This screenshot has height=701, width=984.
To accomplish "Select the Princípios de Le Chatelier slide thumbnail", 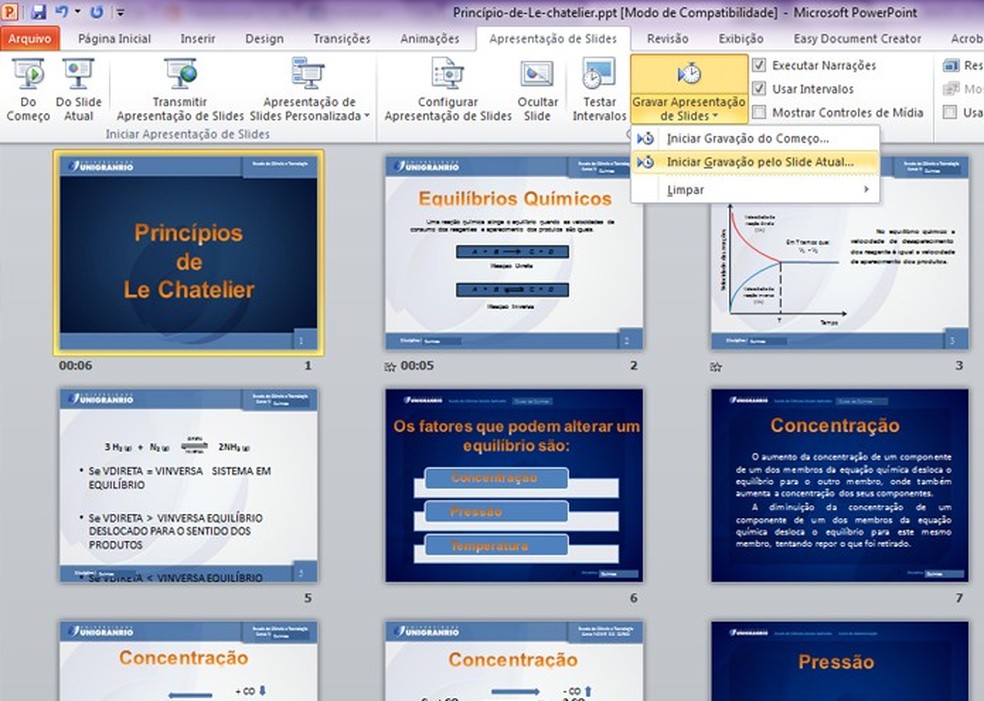I will tap(189, 253).
